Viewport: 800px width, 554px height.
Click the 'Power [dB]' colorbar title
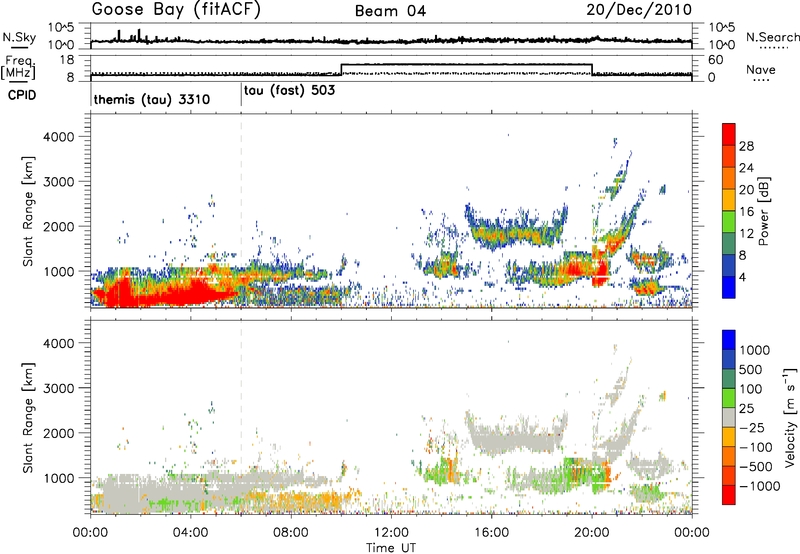764,211
